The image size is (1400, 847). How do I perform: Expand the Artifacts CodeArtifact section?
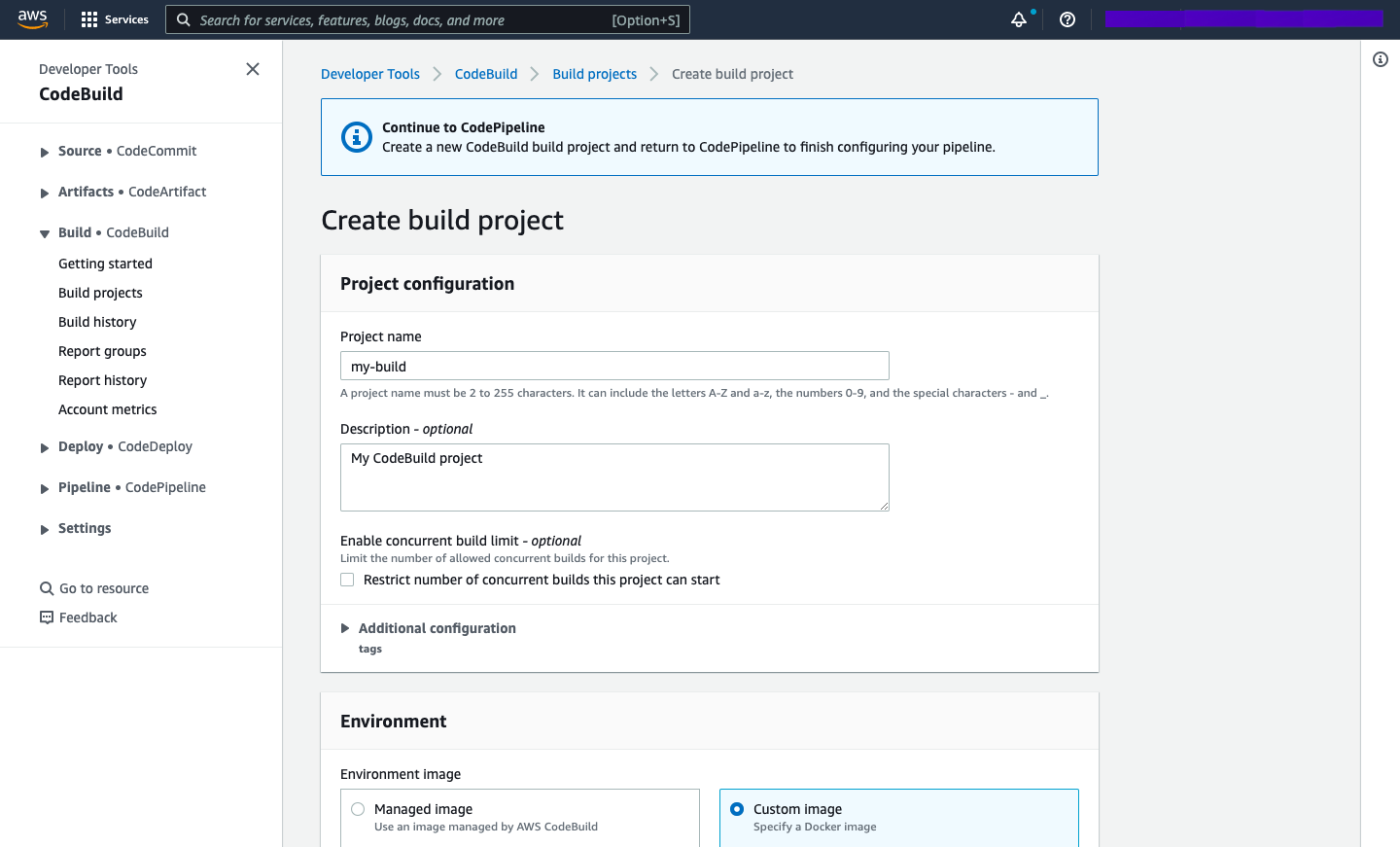(x=45, y=194)
